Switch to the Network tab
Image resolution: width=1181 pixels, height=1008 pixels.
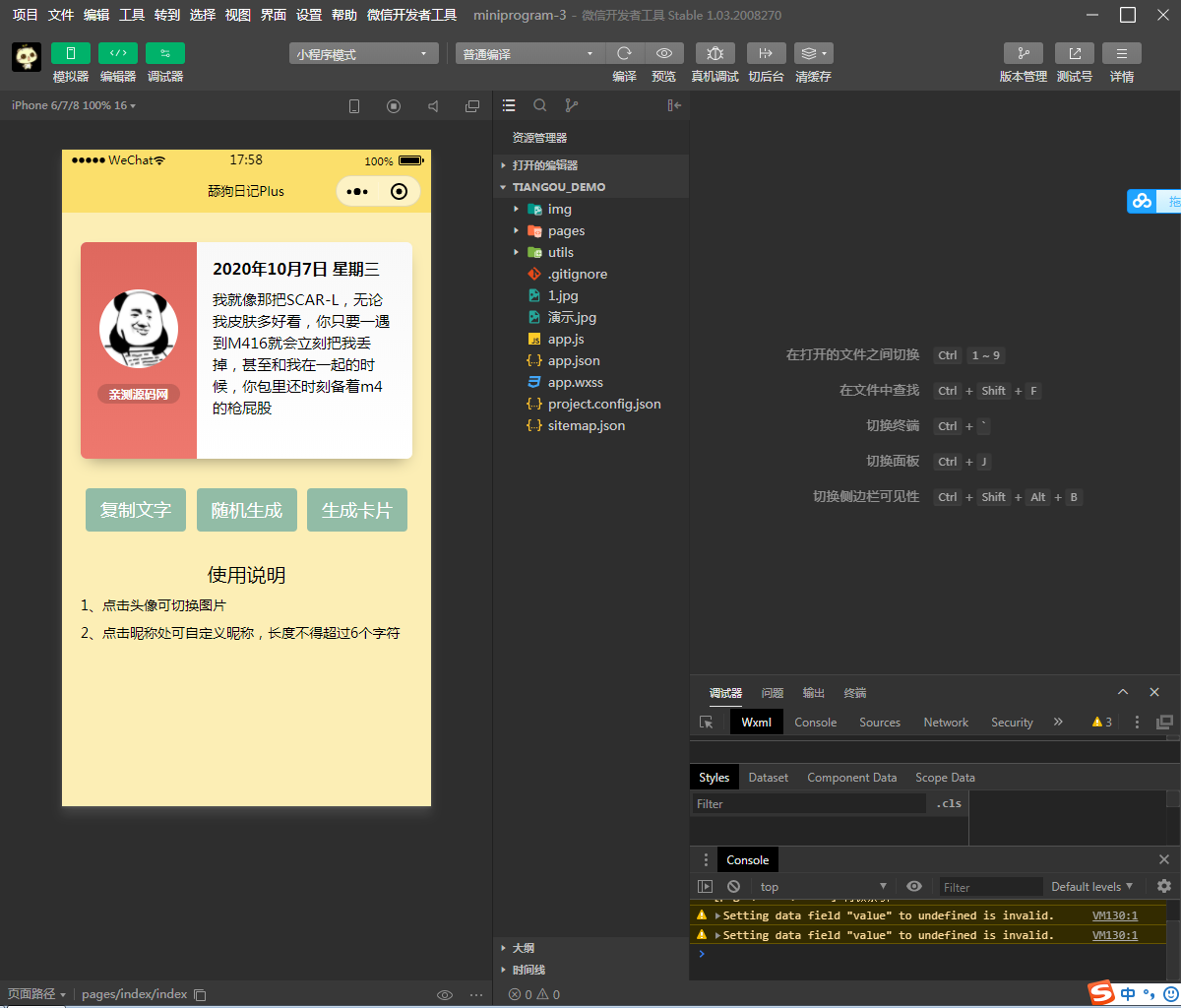click(946, 722)
